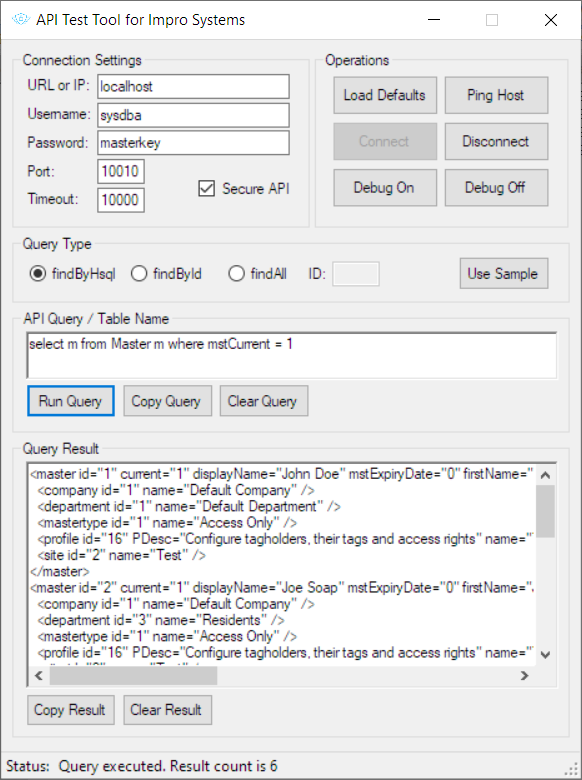Click the status bar result count text

168,766
